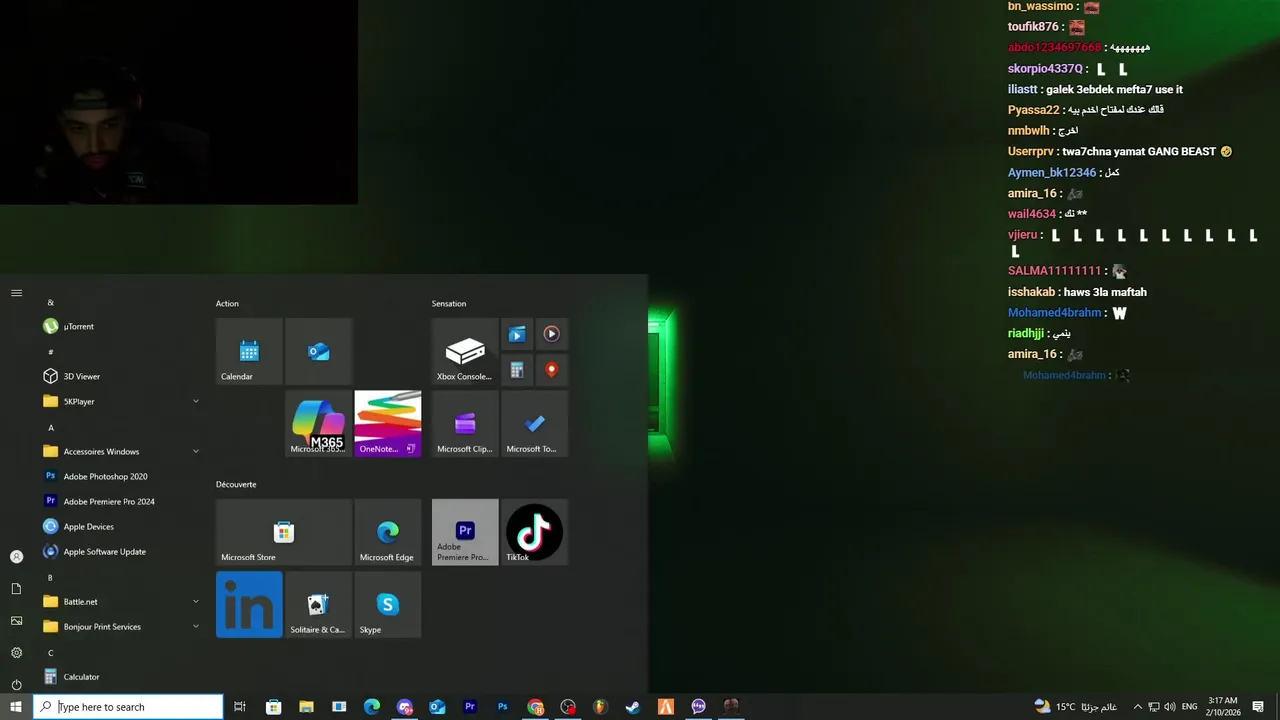This screenshot has width=1280, height=720.
Task: Open Documents from Start sidebar
Action: pyautogui.click(x=16, y=588)
